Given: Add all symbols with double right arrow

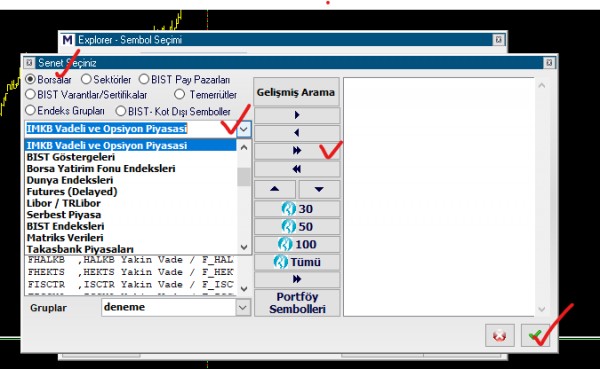Looking at the screenshot, I should point(297,150).
